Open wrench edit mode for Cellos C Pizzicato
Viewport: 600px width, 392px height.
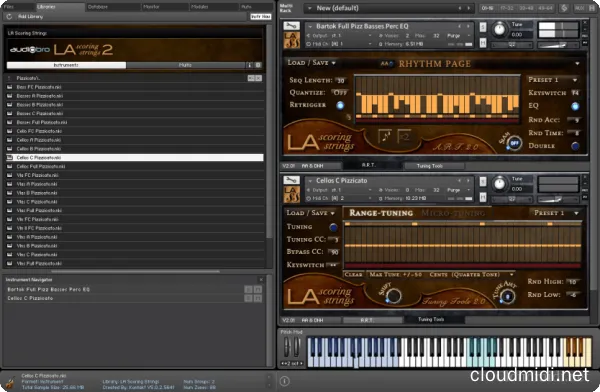291,180
